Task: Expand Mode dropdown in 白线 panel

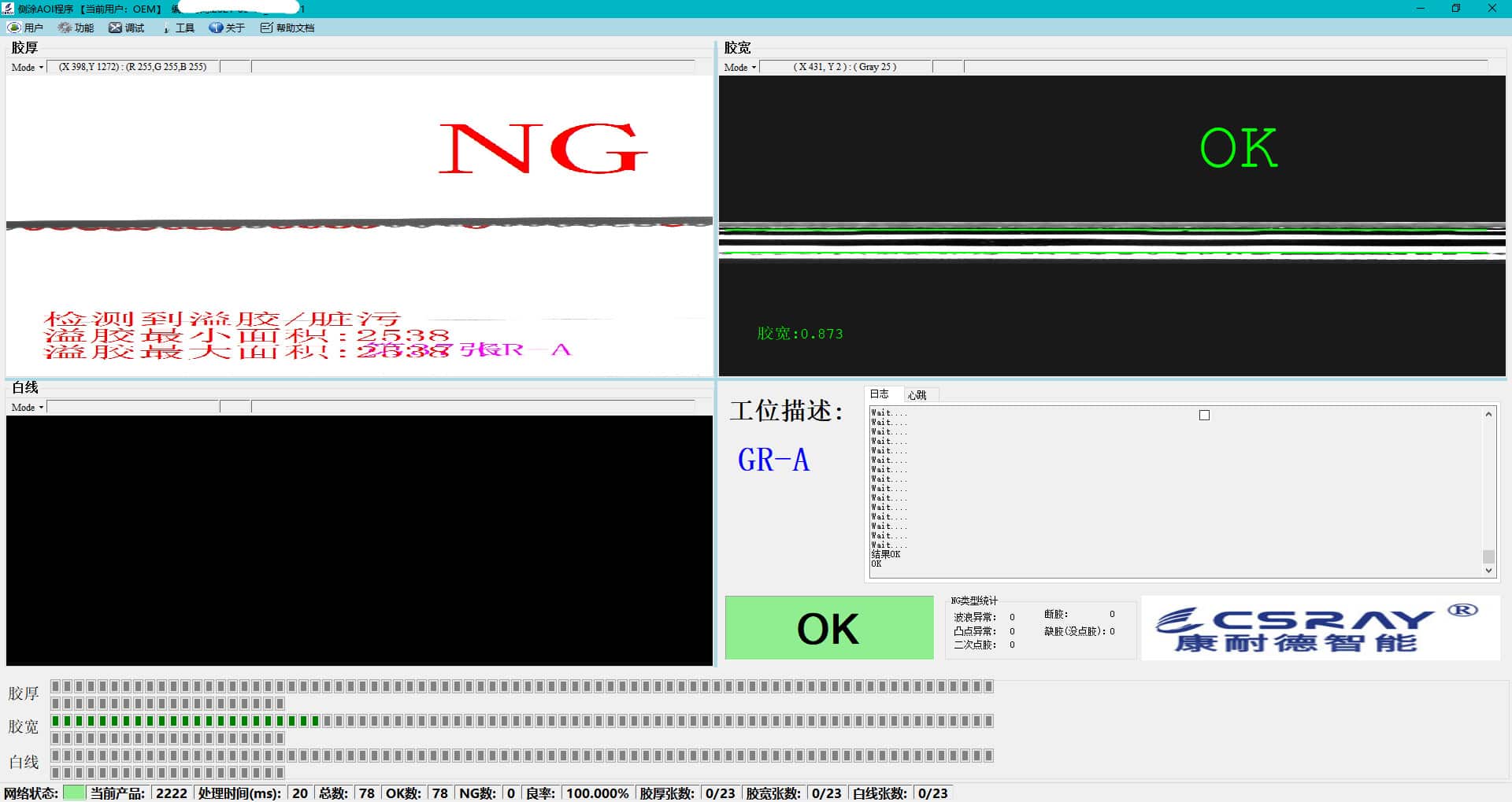Action: pos(28,408)
